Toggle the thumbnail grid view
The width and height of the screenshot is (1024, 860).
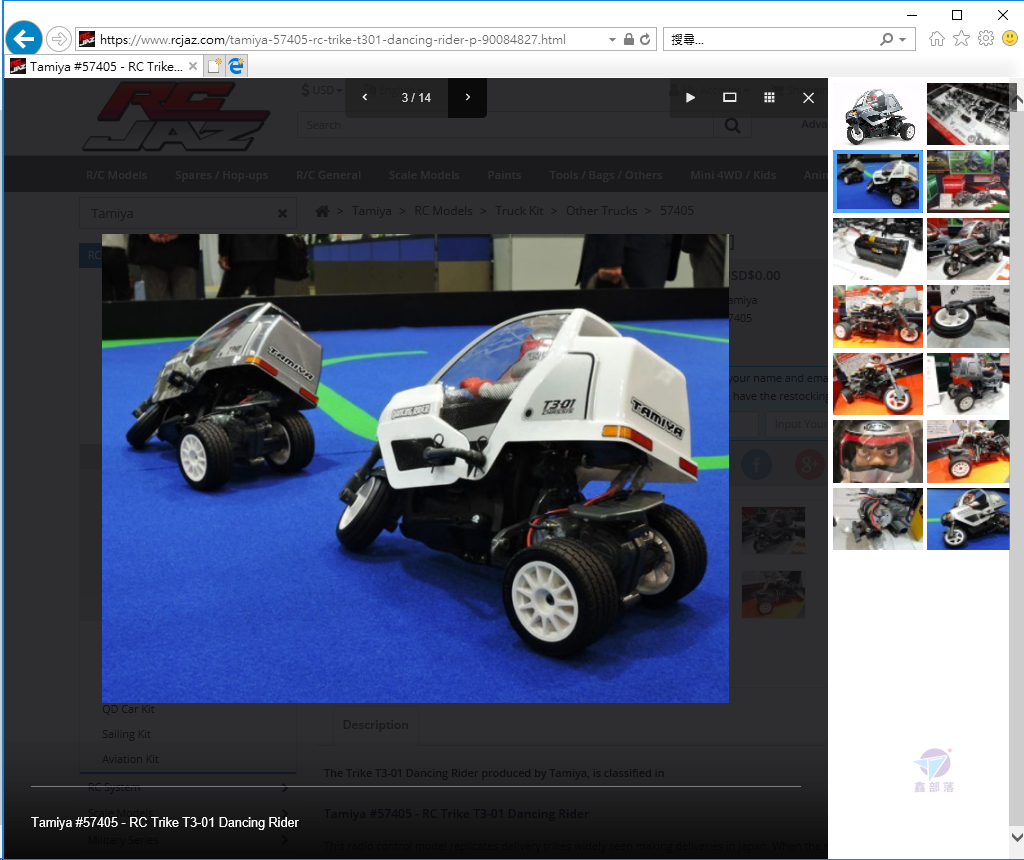point(769,97)
